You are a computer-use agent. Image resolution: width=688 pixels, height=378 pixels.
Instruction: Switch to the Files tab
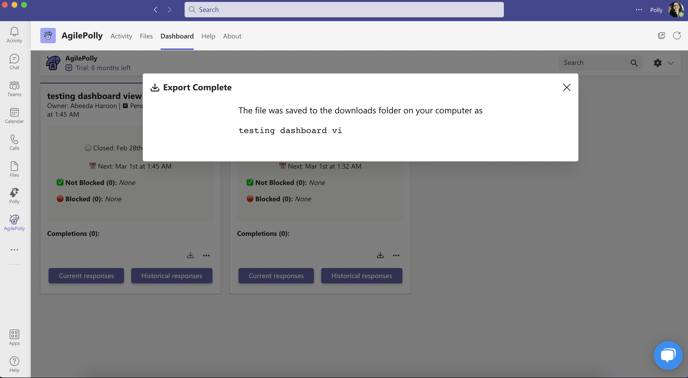146,36
